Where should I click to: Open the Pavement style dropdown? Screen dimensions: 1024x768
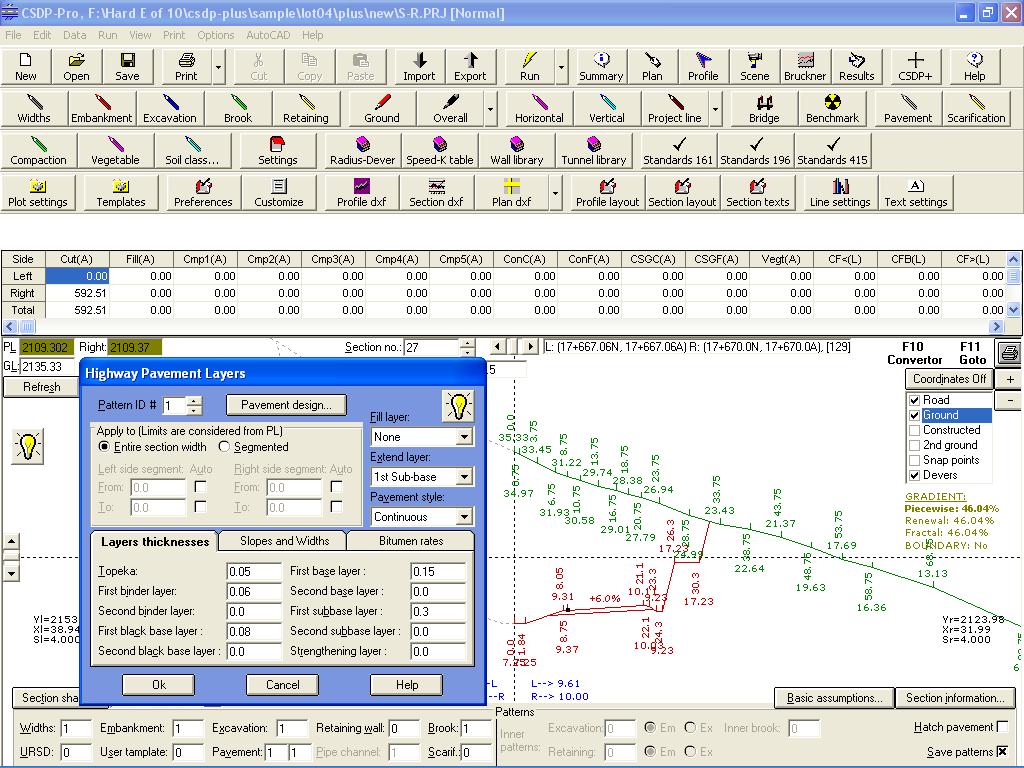tap(464, 517)
